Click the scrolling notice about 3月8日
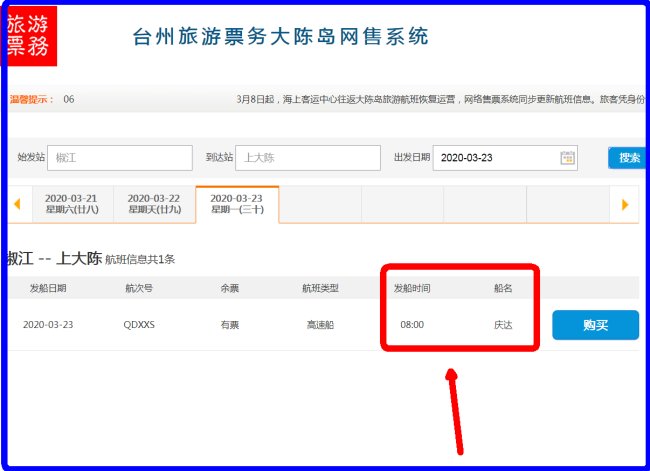 click(441, 99)
